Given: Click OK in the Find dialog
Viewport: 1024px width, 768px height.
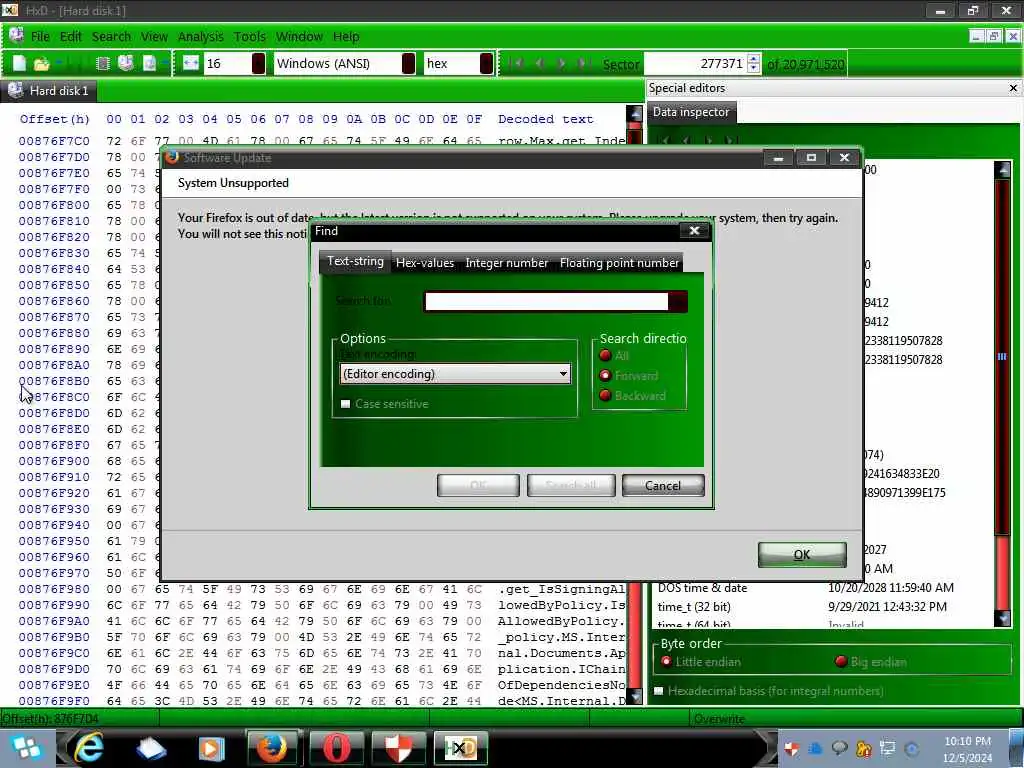Looking at the screenshot, I should pyautogui.click(x=478, y=485).
